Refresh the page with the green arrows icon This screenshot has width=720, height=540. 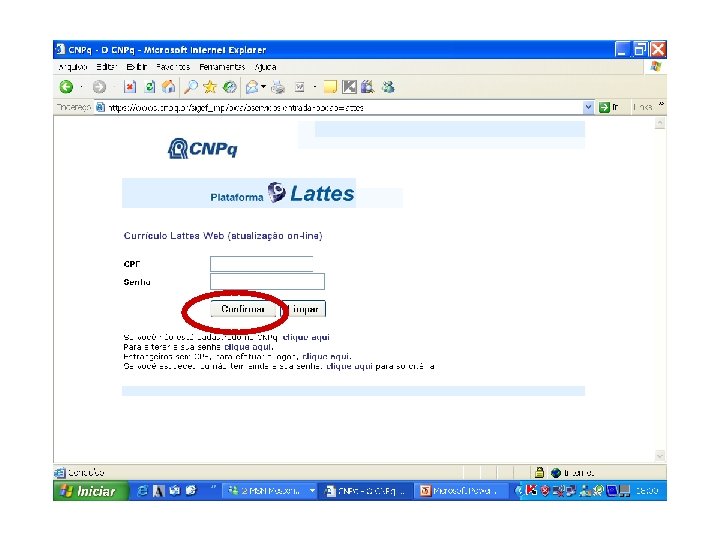coord(150,87)
